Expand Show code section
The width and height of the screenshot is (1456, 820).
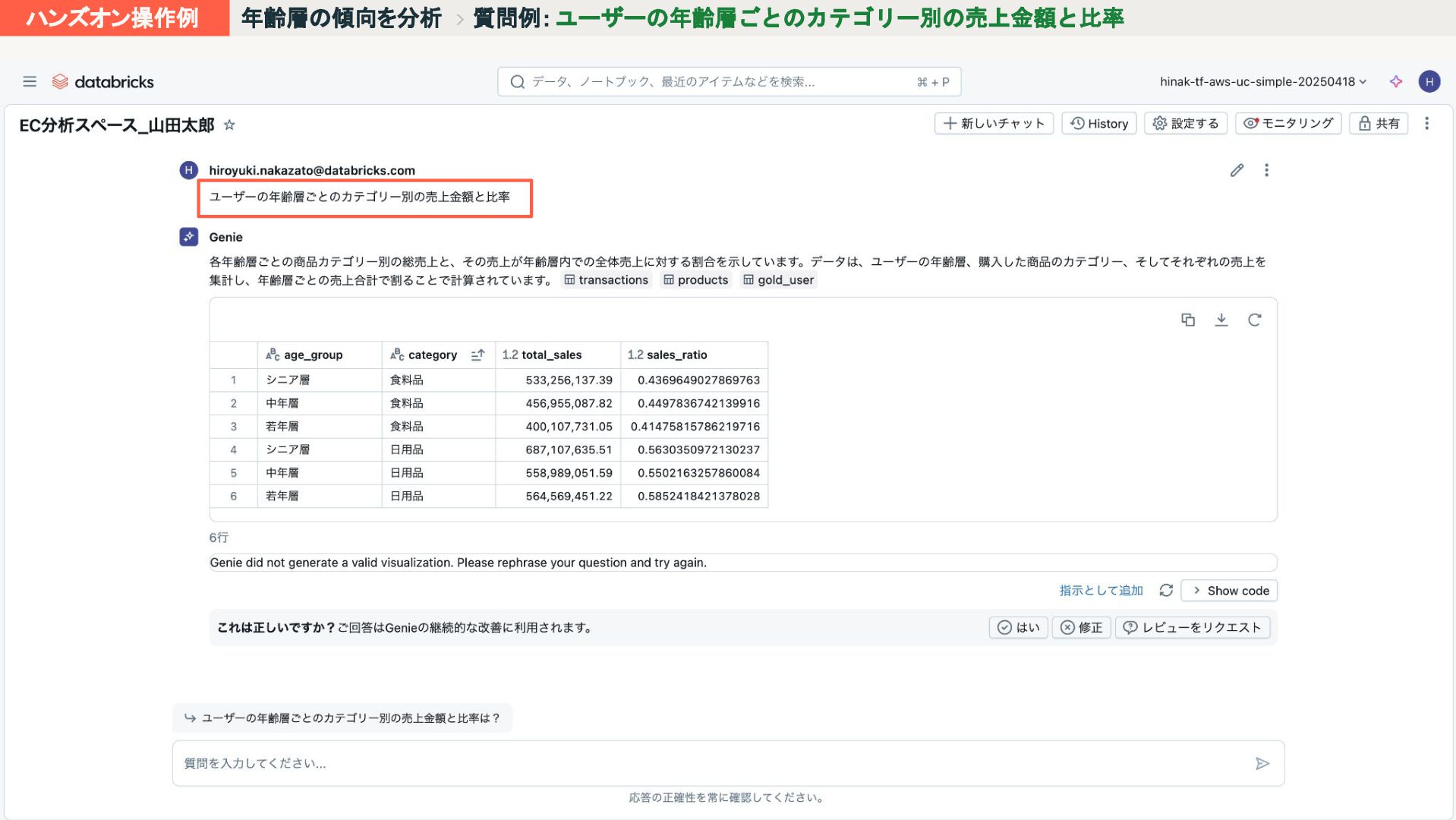coord(1229,590)
